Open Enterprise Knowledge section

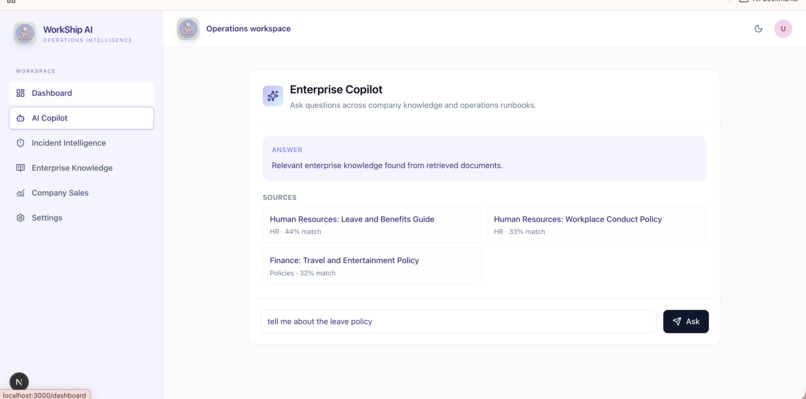point(81,168)
